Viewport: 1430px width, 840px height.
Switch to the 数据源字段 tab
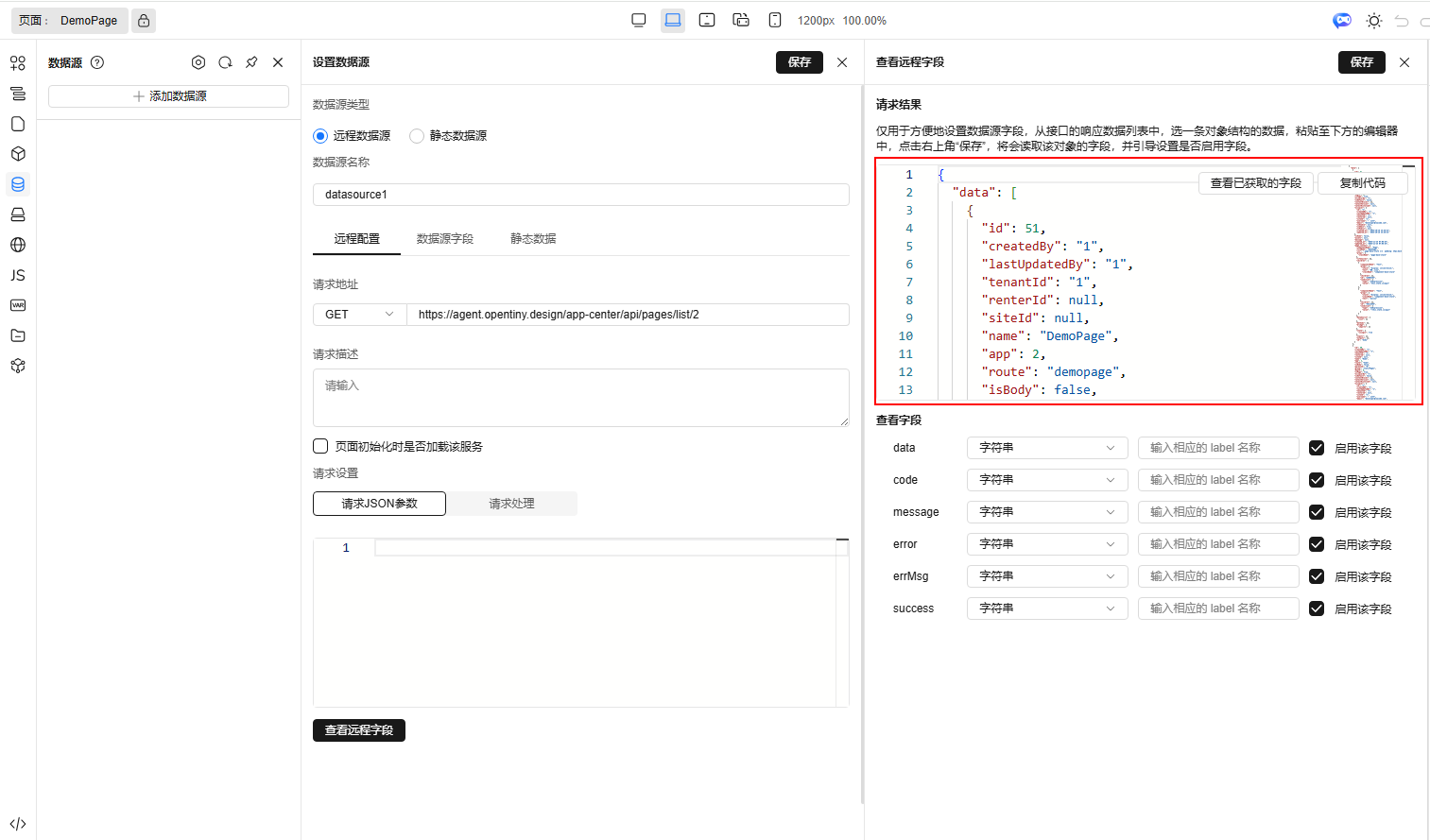click(x=445, y=239)
